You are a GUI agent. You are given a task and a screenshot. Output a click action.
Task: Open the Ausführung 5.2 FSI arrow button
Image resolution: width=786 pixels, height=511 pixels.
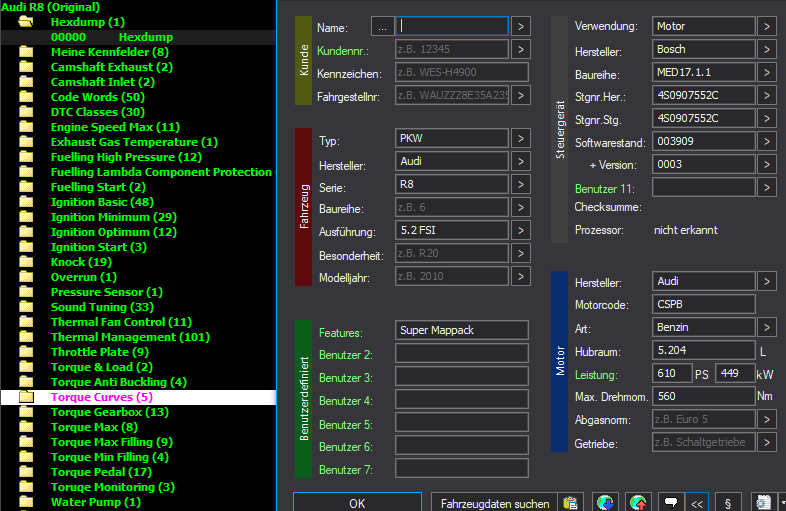(521, 230)
